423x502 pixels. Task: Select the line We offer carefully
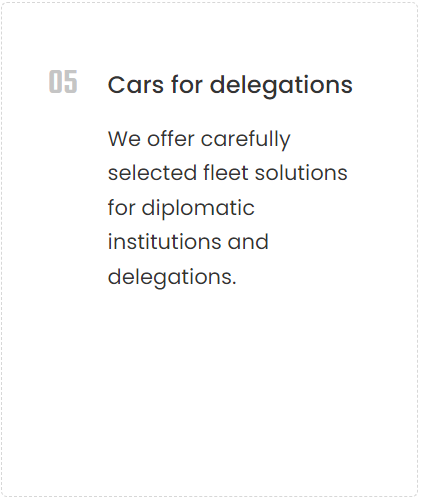199,139
